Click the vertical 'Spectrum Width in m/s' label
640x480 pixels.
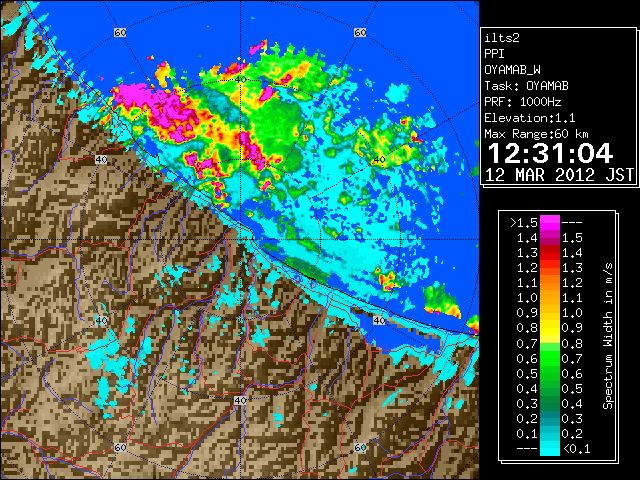608,336
